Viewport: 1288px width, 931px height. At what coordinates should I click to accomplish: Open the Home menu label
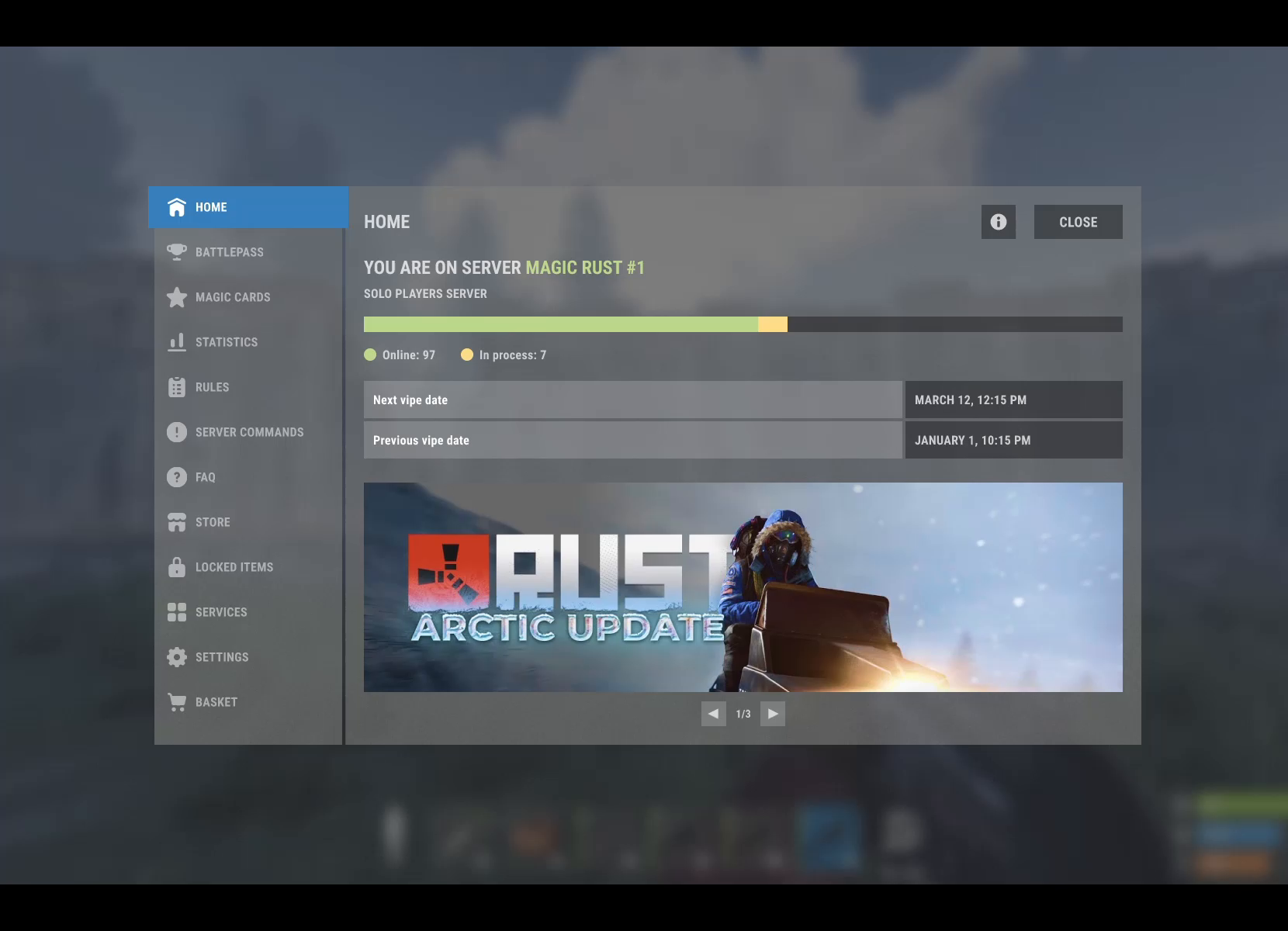[x=211, y=207]
